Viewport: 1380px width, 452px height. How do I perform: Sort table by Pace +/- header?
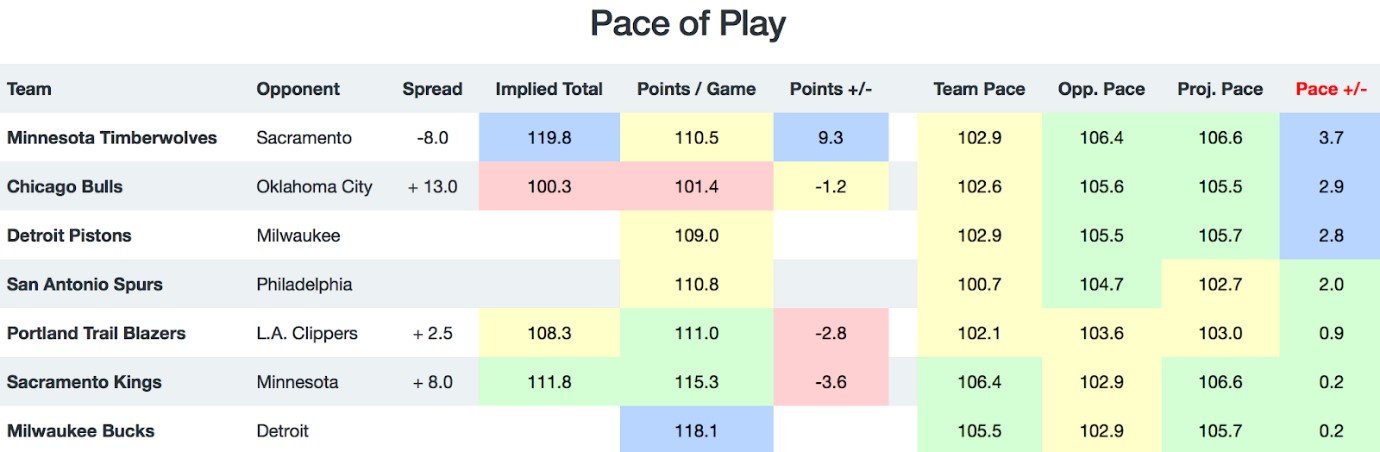click(1331, 89)
